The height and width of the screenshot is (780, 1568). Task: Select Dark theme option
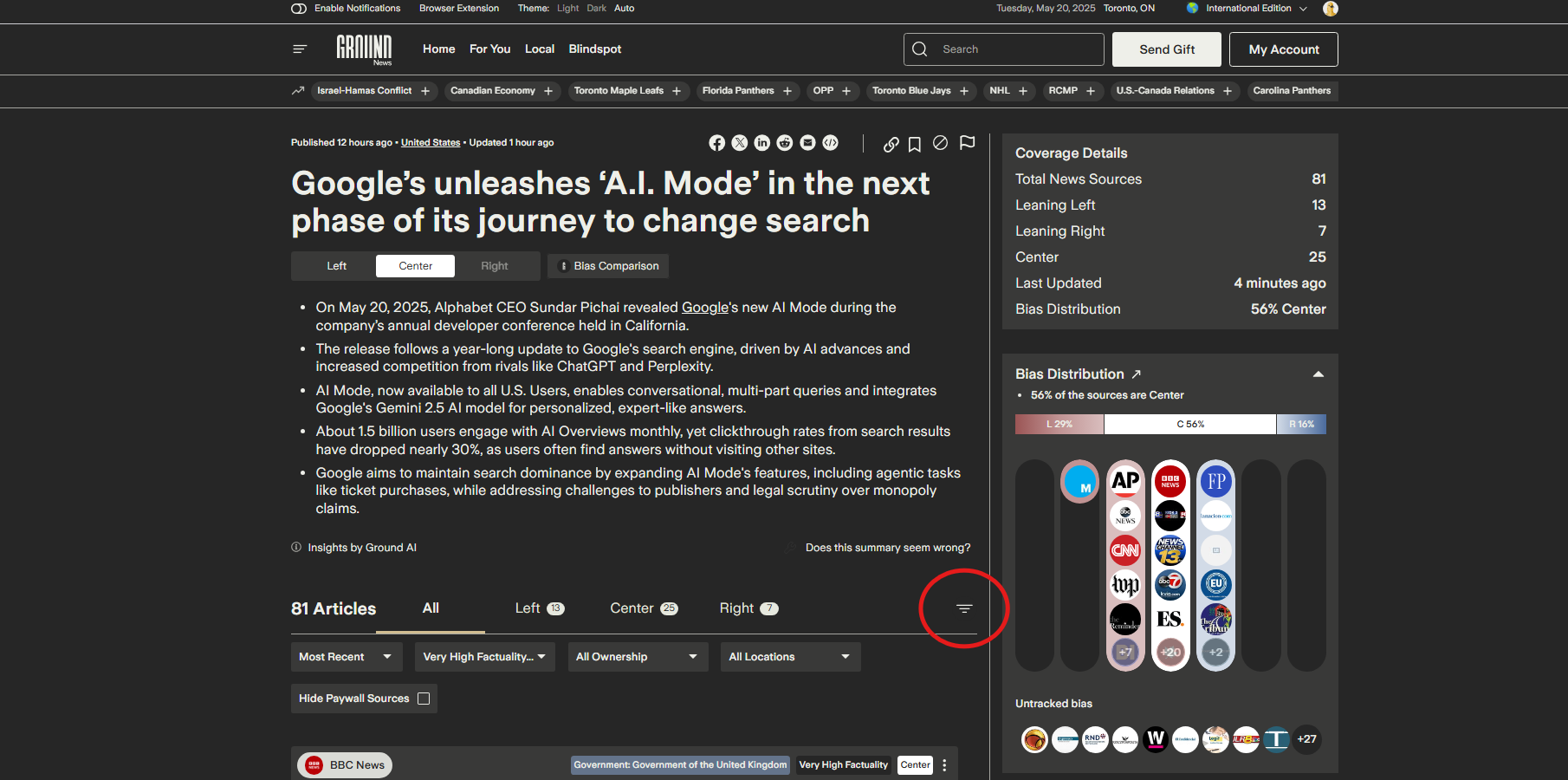pos(597,9)
